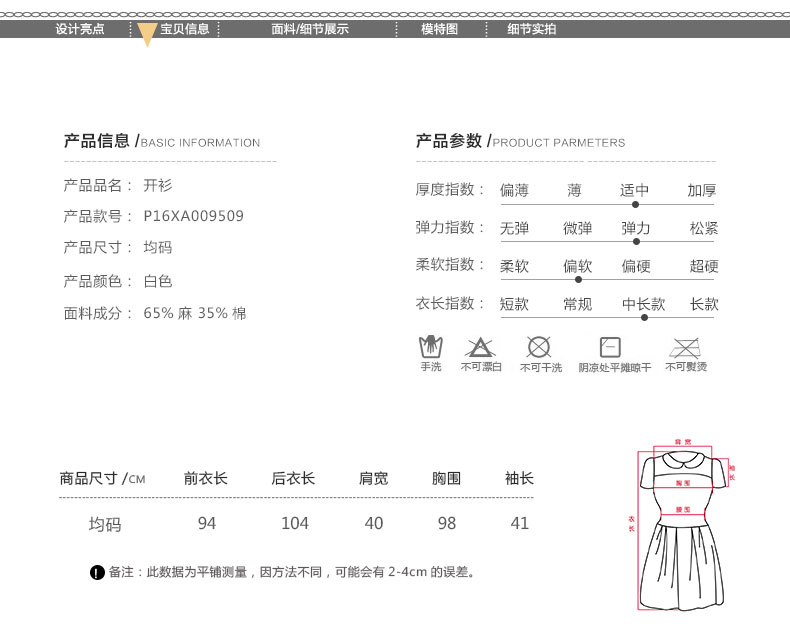Click the do-not-bleach (不可漂白) triangle icon
790x624 pixels.
click(x=480, y=347)
